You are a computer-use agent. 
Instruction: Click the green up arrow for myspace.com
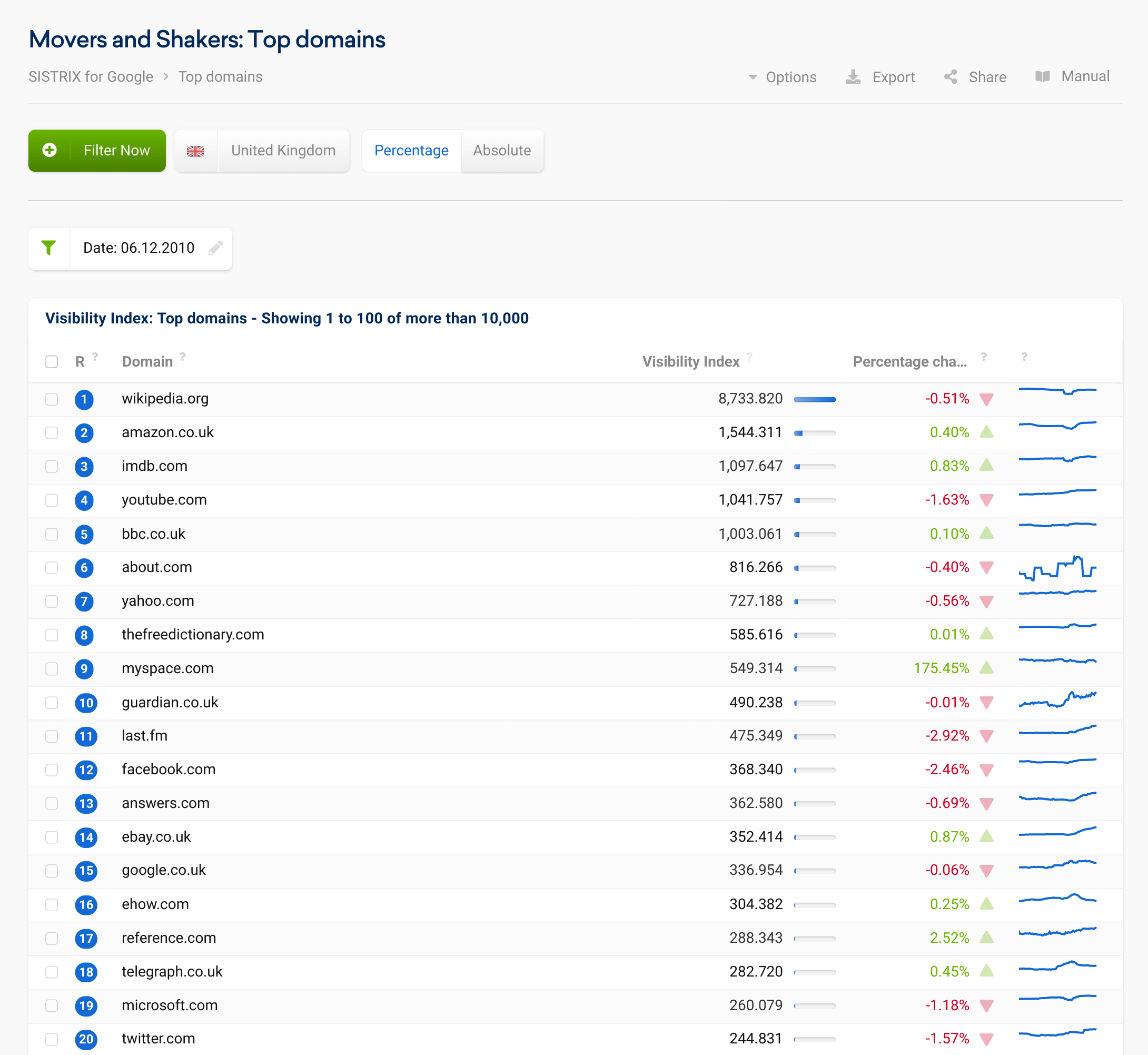[x=986, y=668]
